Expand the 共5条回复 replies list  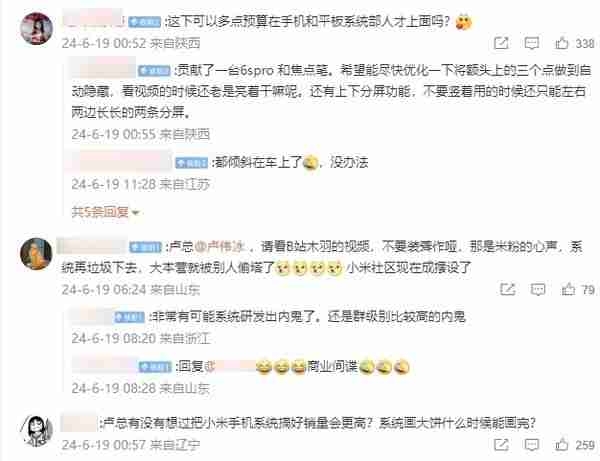[105, 212]
